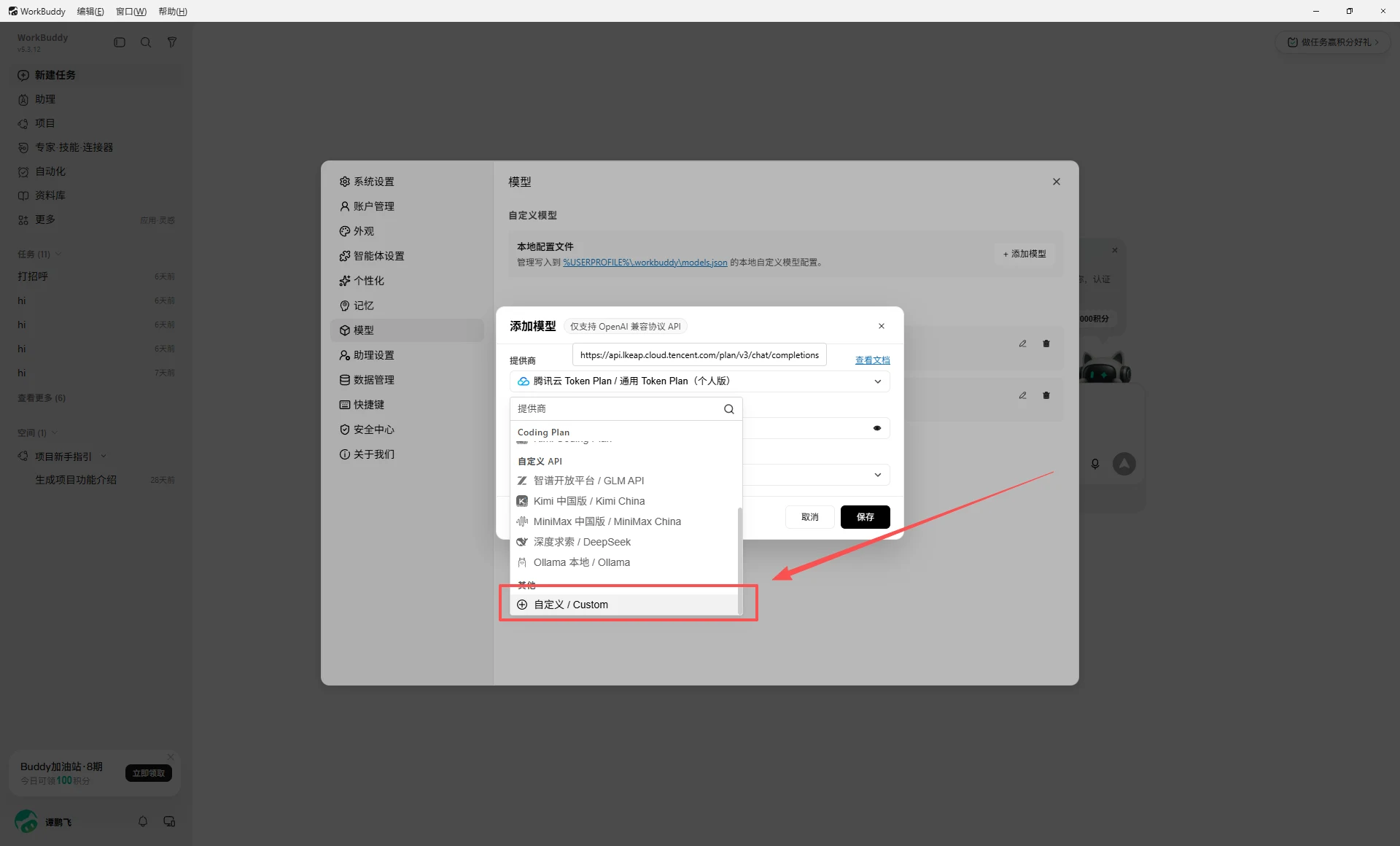Open the notification bell icon
The image size is (1400, 846).
click(x=143, y=821)
